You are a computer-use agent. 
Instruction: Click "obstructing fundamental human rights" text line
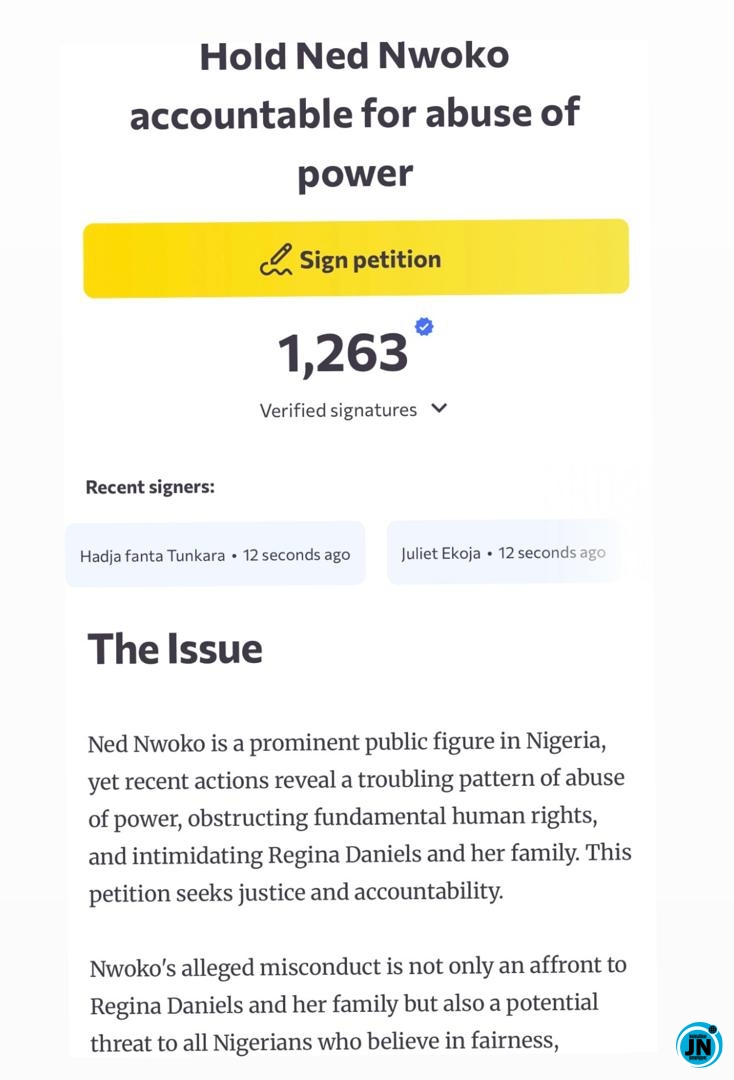coord(393,818)
